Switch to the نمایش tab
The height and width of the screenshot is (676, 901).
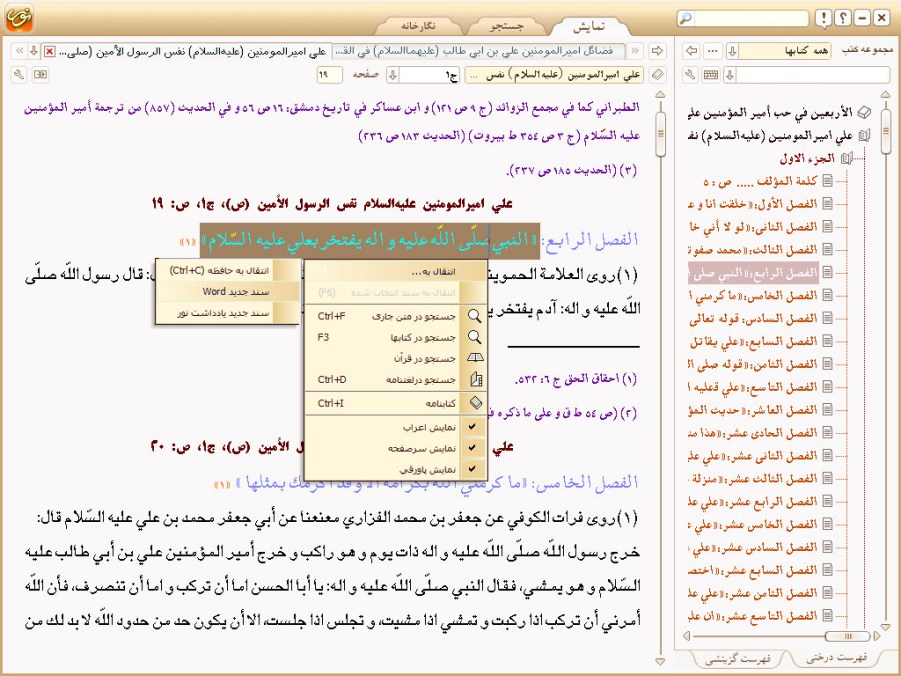590,26
